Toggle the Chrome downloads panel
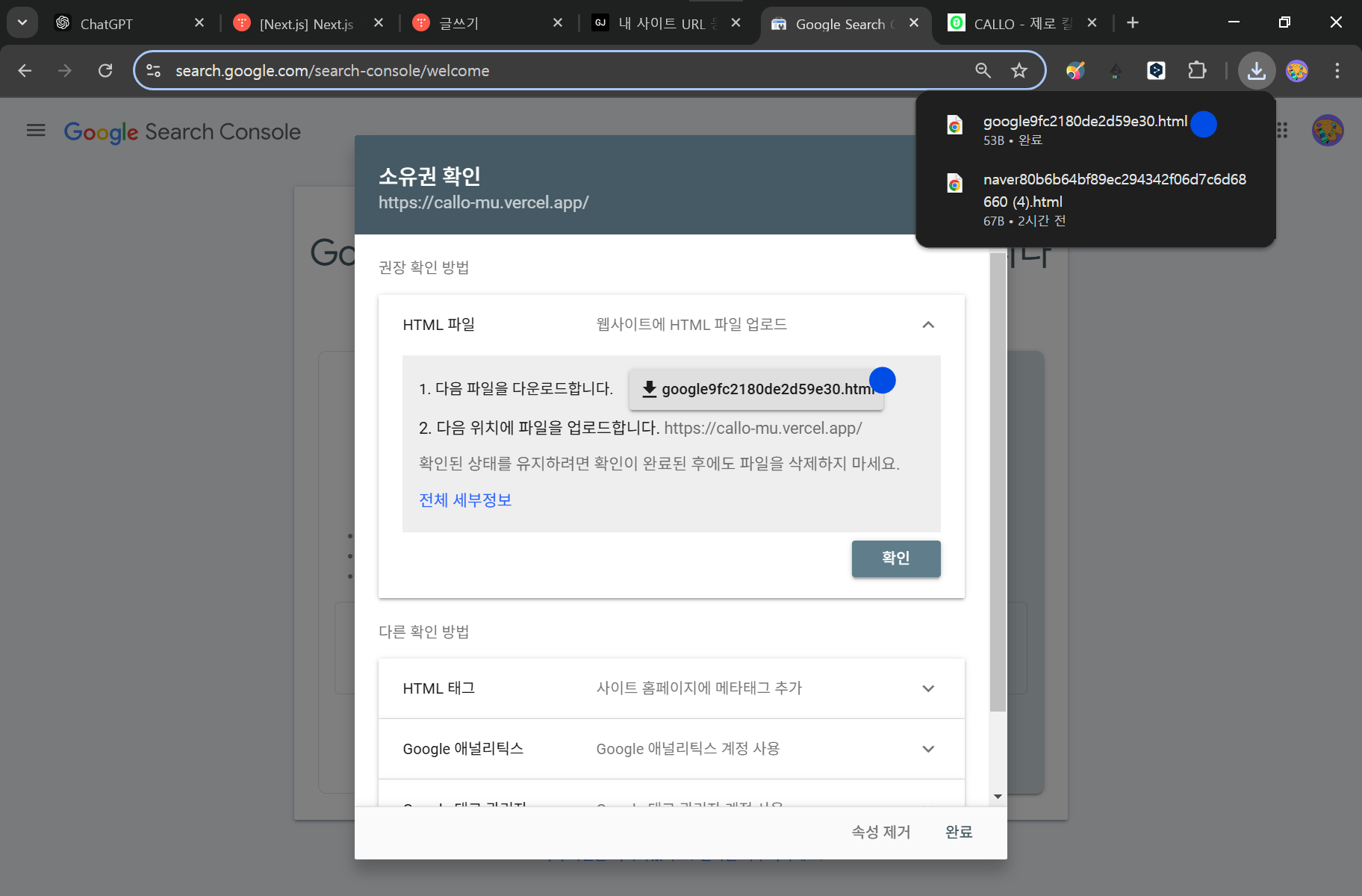The height and width of the screenshot is (896, 1362). [x=1257, y=71]
